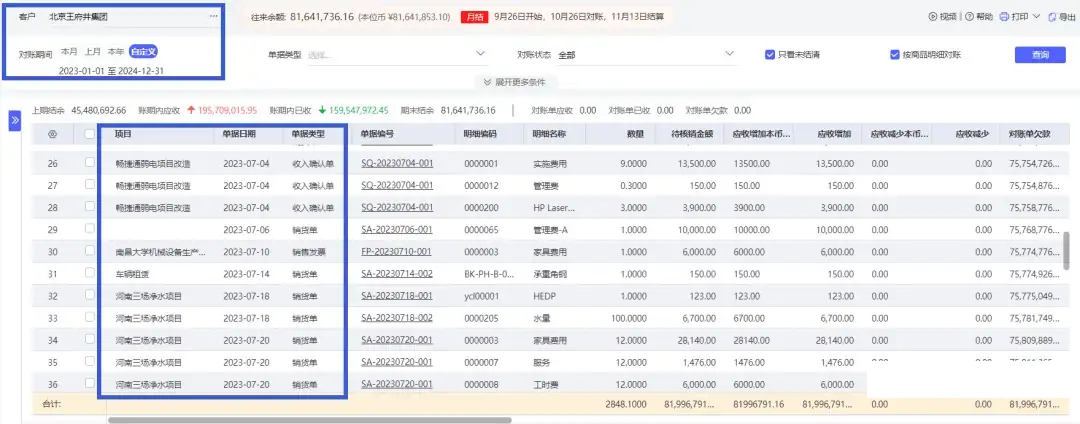The width and height of the screenshot is (1080, 424).
Task: Click the 车辆租赁 project cell
Action: 131,274
